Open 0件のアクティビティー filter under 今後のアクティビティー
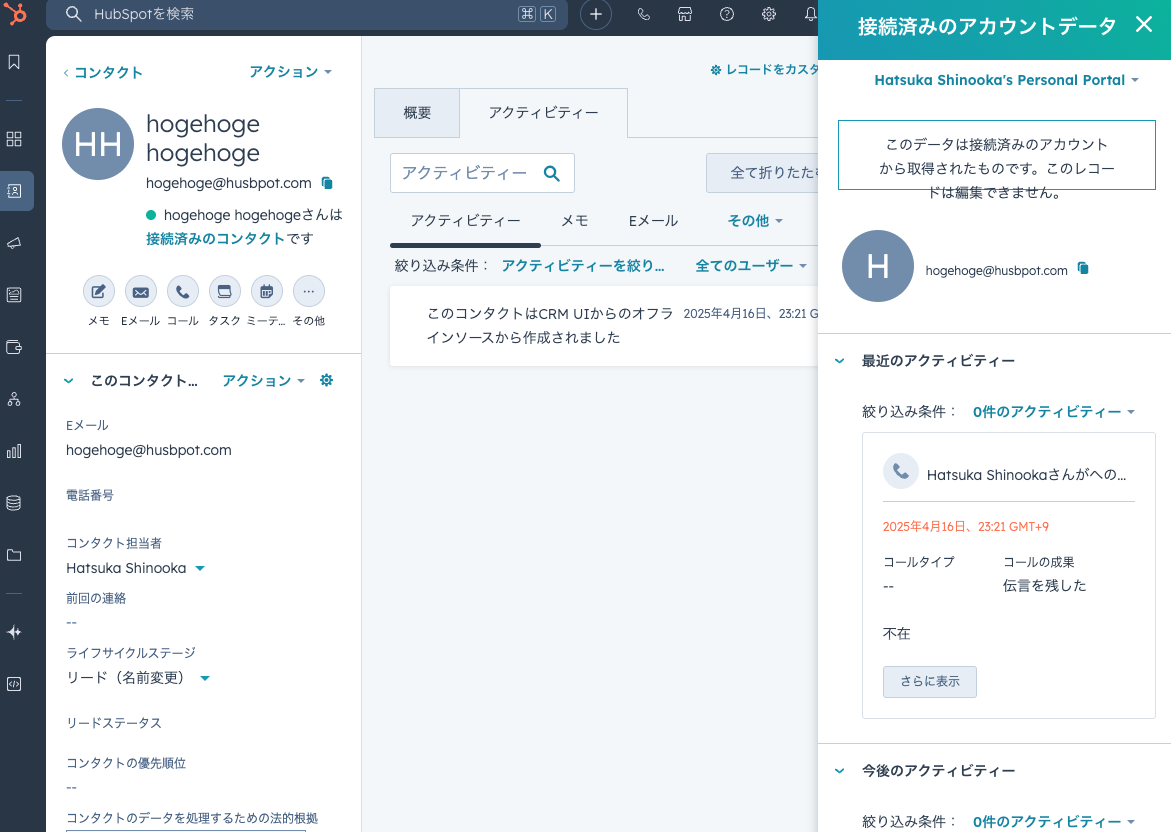Screen dimensions: 1171x832 (x=1054, y=822)
